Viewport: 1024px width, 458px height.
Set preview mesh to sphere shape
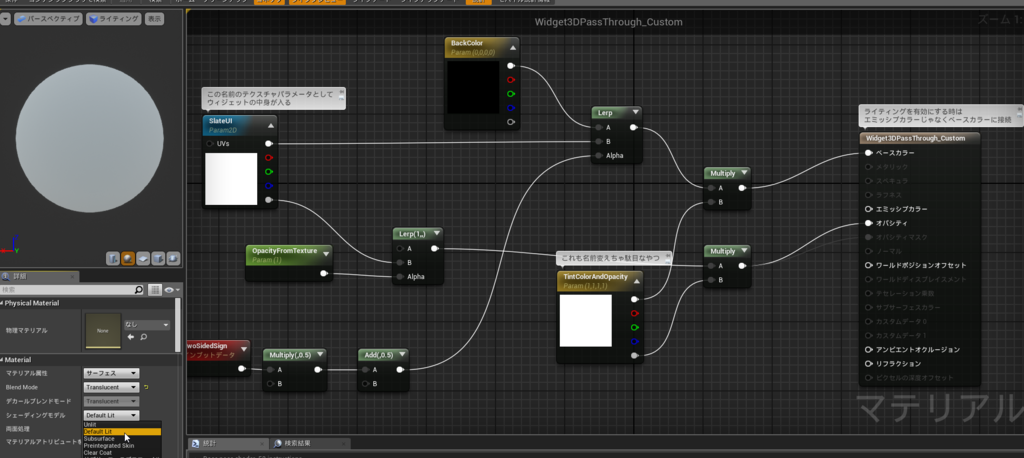click(x=128, y=258)
